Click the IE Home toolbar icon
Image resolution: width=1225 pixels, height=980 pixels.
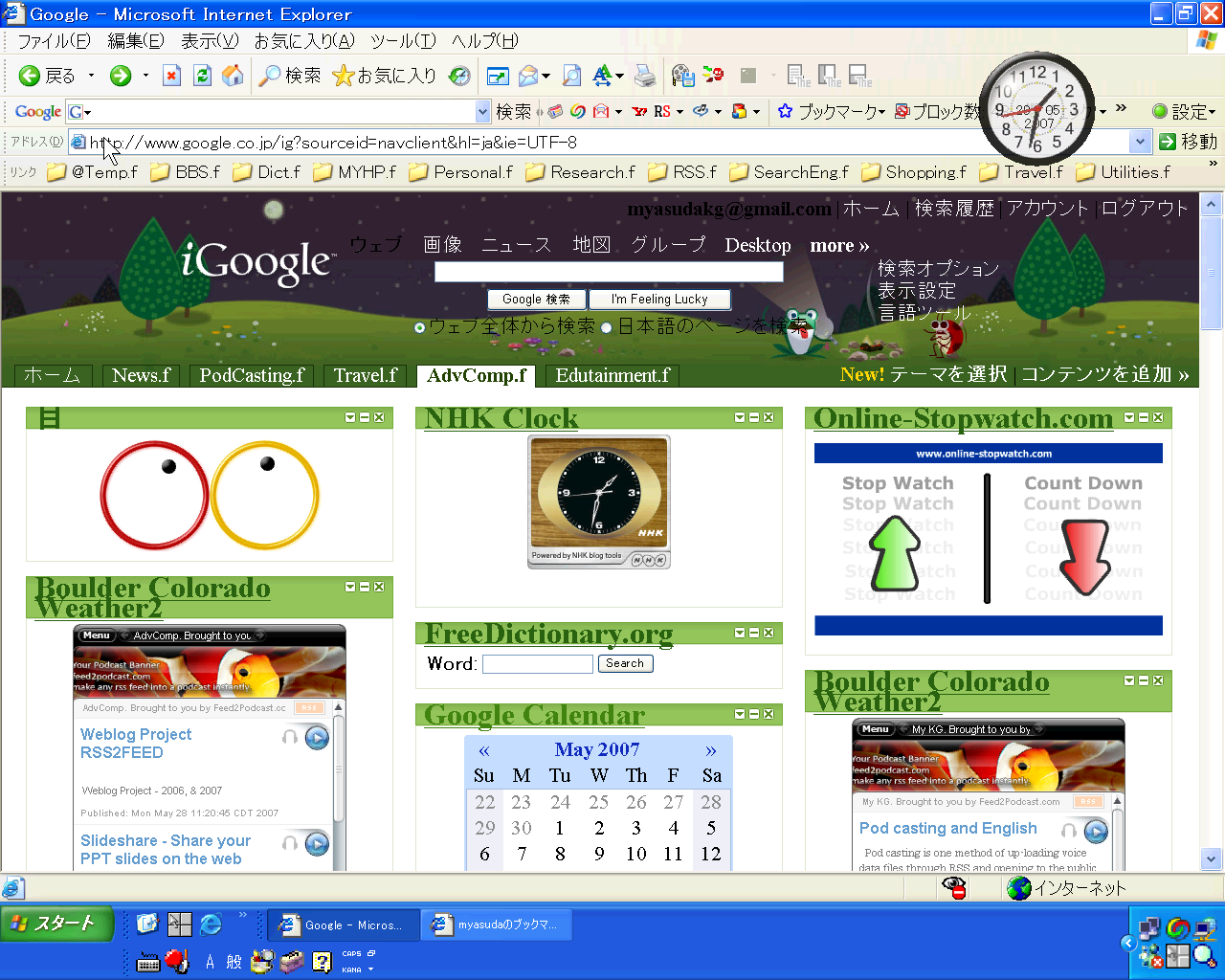click(232, 76)
